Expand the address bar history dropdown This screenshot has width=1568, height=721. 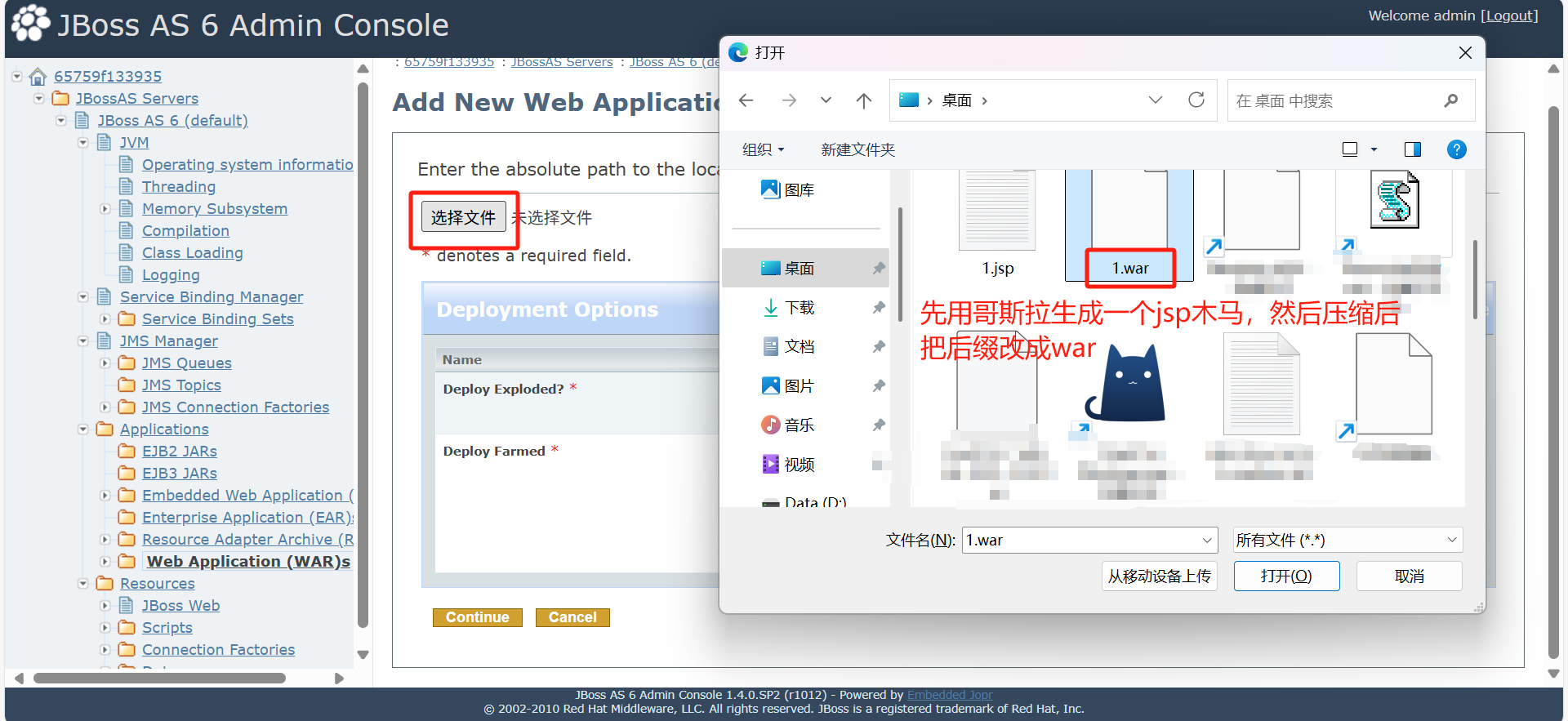pyautogui.click(x=1155, y=100)
